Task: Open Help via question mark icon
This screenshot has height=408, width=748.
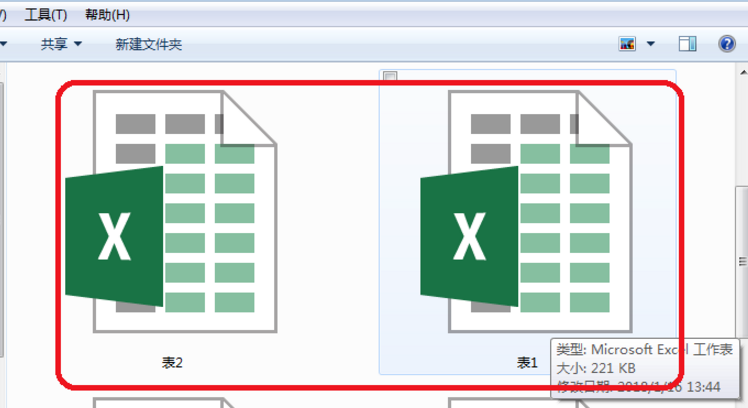Action: (727, 44)
